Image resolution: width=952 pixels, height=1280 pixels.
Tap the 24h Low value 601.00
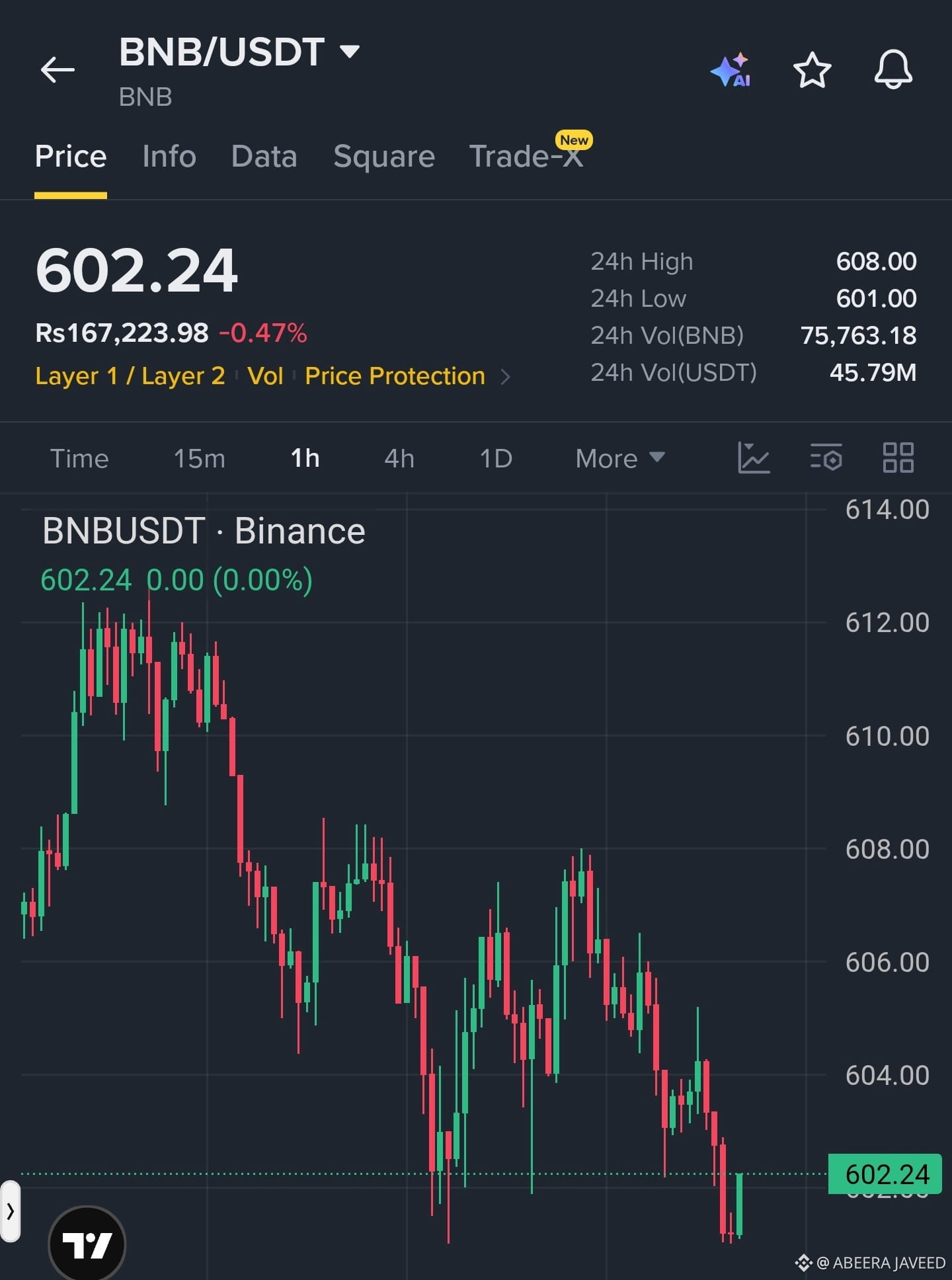(876, 298)
